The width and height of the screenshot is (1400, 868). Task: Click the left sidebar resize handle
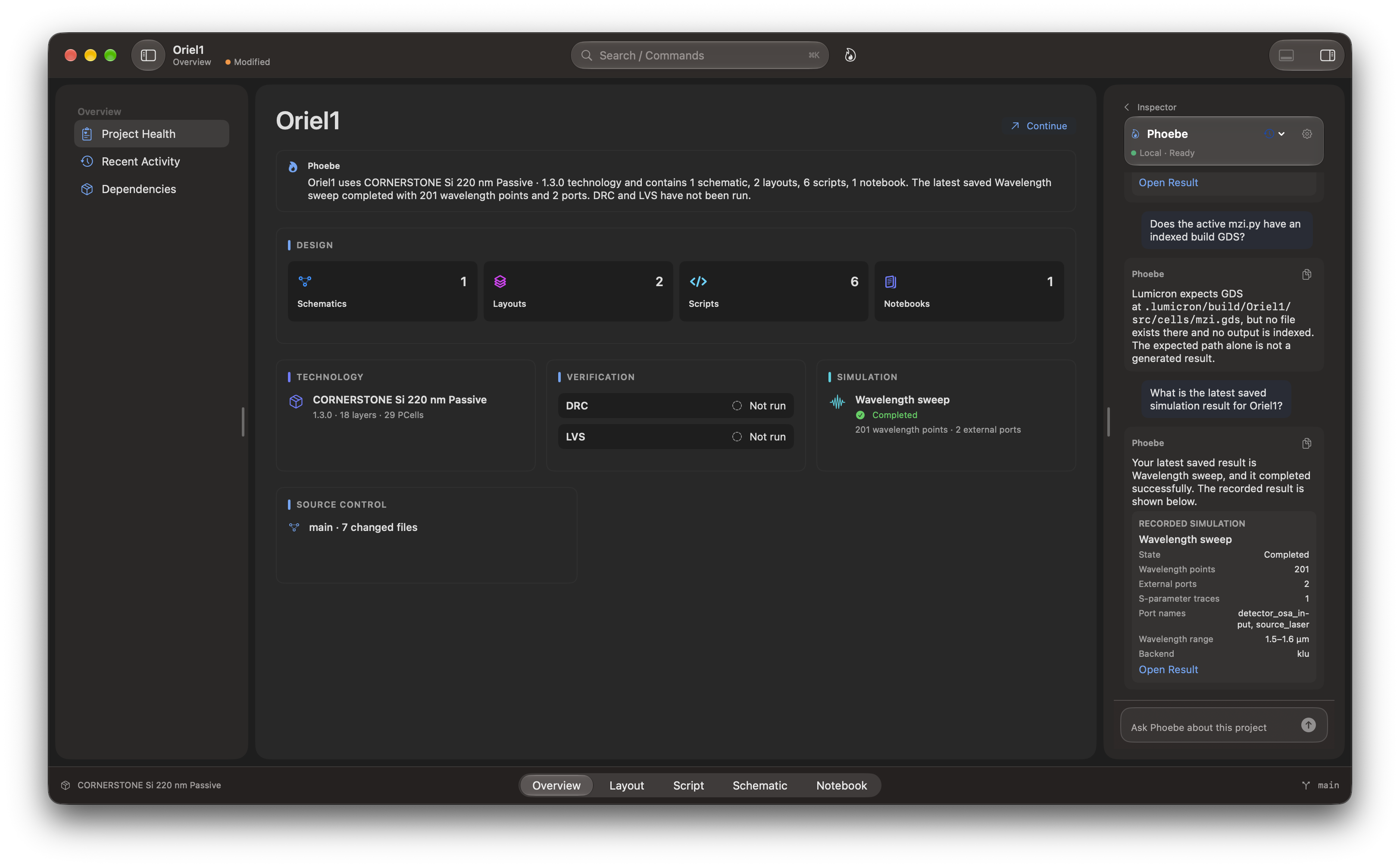pos(243,422)
